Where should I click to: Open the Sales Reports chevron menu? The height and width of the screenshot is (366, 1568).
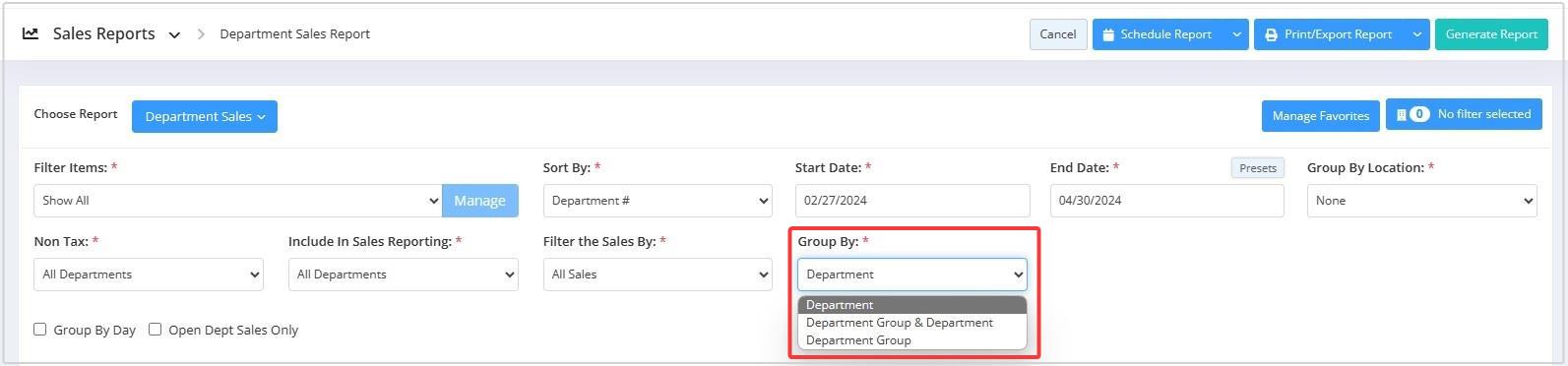[x=174, y=34]
